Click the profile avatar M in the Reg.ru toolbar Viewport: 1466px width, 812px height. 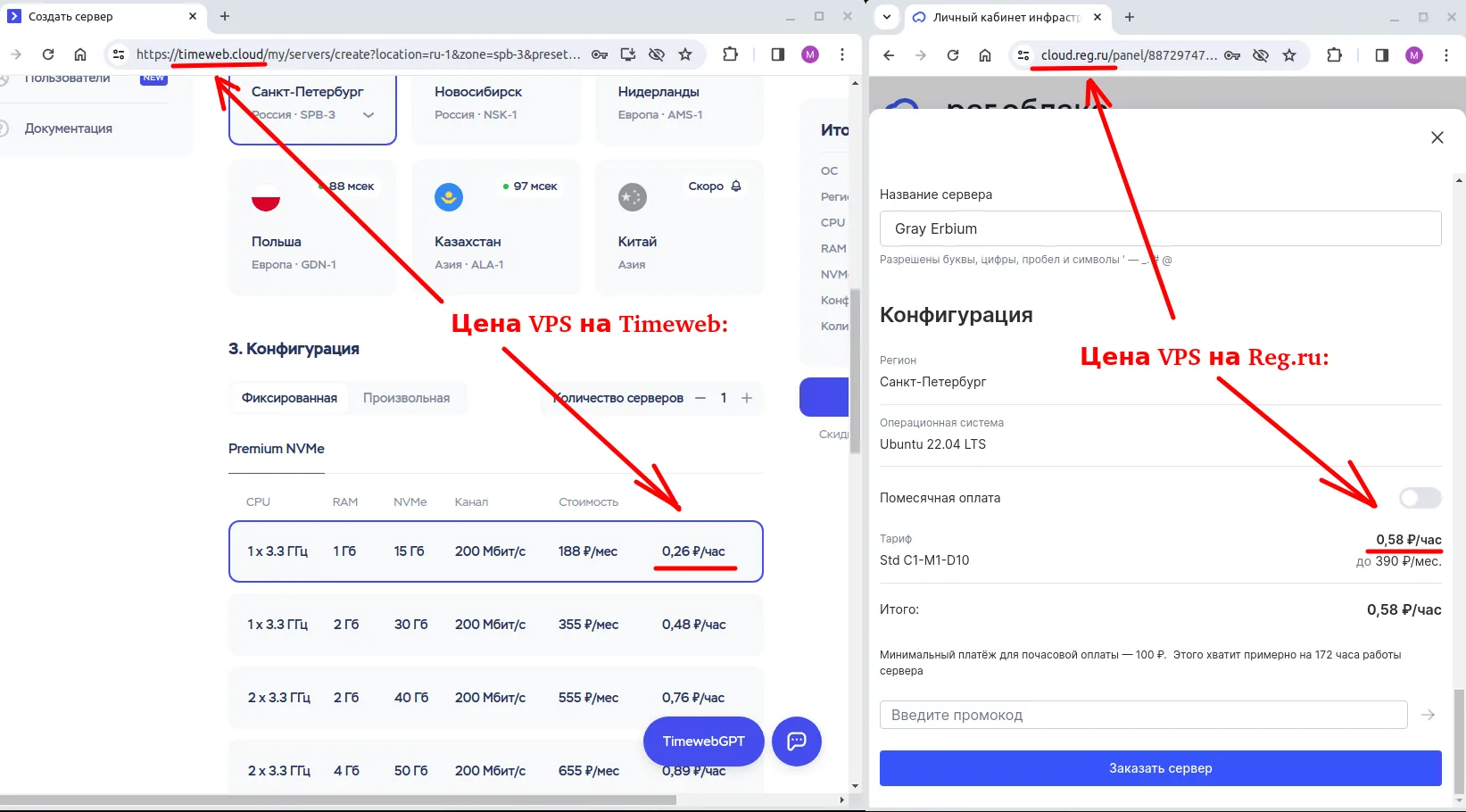click(x=1413, y=55)
